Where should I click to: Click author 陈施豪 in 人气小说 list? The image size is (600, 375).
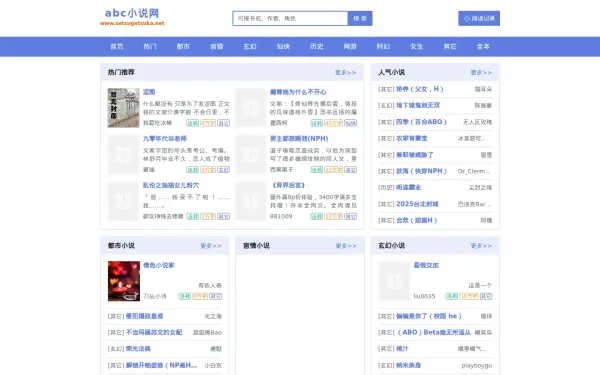[x=483, y=105]
